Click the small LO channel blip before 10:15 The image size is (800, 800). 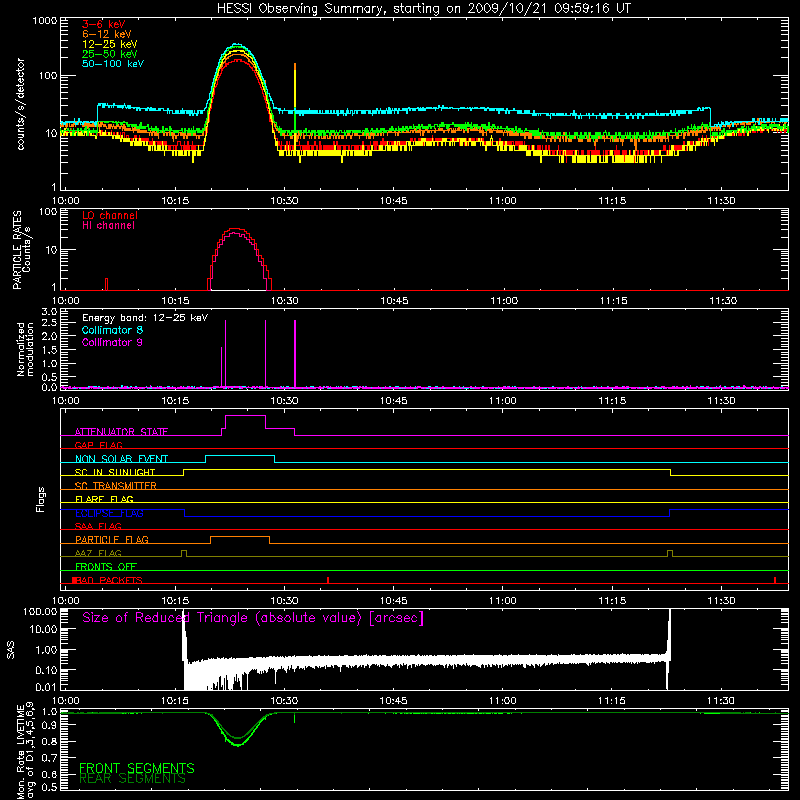click(106, 284)
